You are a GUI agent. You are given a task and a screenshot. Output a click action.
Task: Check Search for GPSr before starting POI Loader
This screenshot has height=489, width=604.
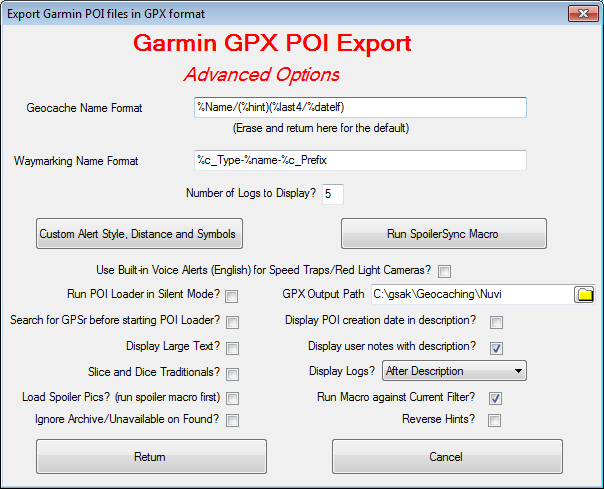point(232,323)
